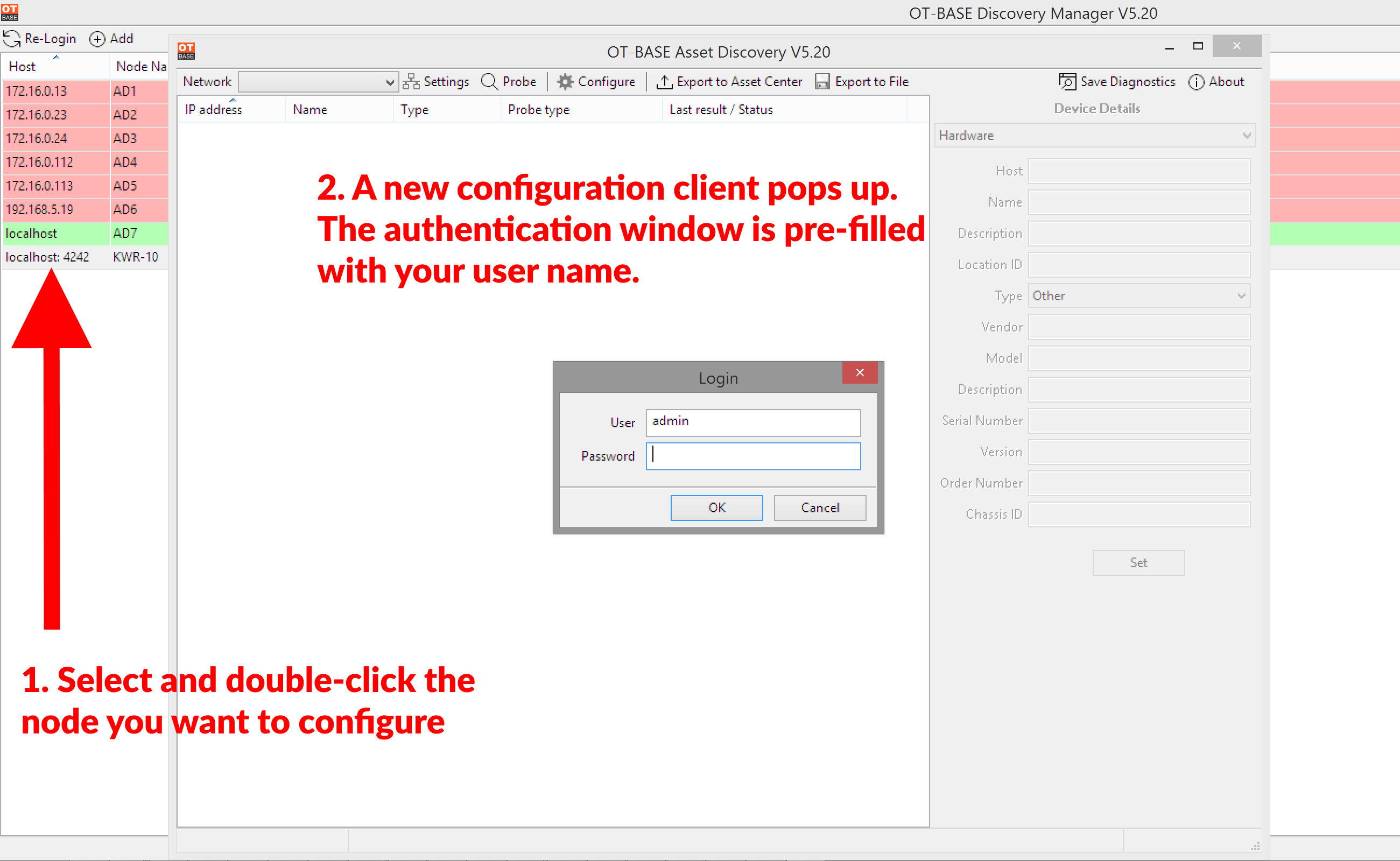
Task: Click OK in the Login dialog
Action: 716,508
